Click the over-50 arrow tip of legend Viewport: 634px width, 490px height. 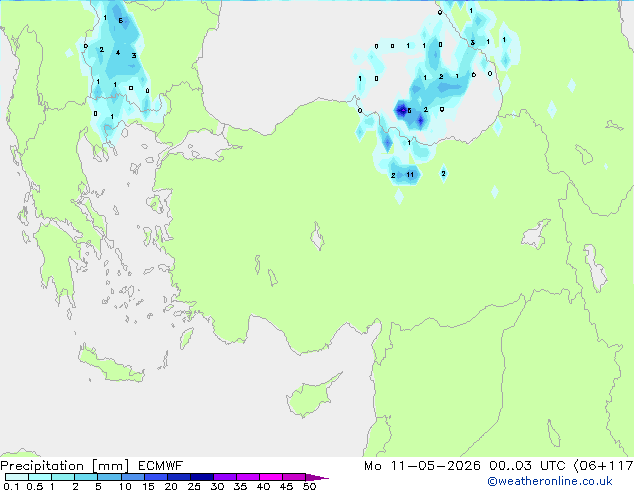317,477
